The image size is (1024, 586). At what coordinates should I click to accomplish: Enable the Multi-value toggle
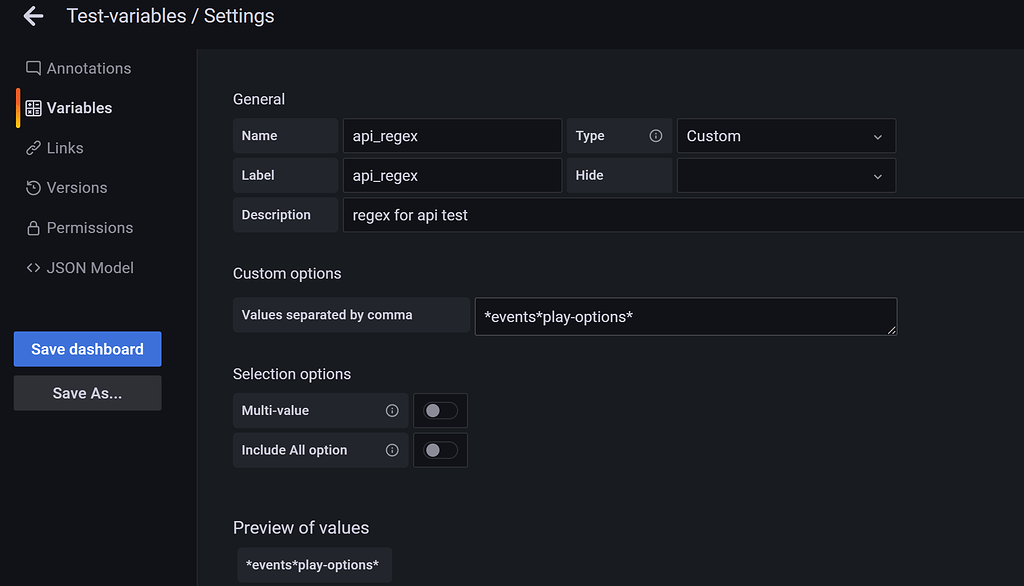tap(440, 410)
